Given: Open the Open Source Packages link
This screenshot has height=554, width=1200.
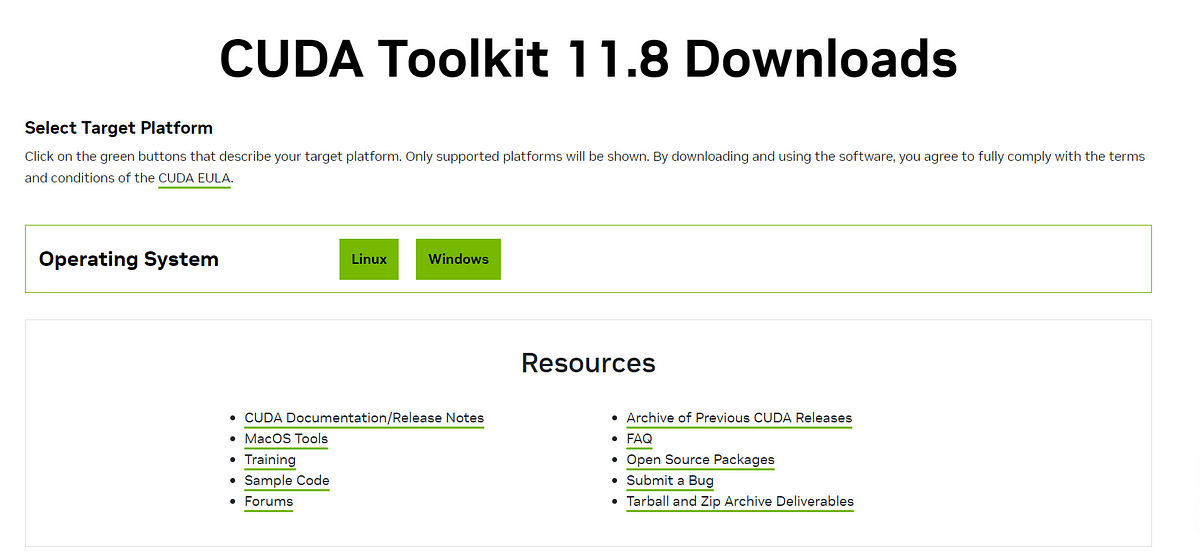Looking at the screenshot, I should coord(700,460).
